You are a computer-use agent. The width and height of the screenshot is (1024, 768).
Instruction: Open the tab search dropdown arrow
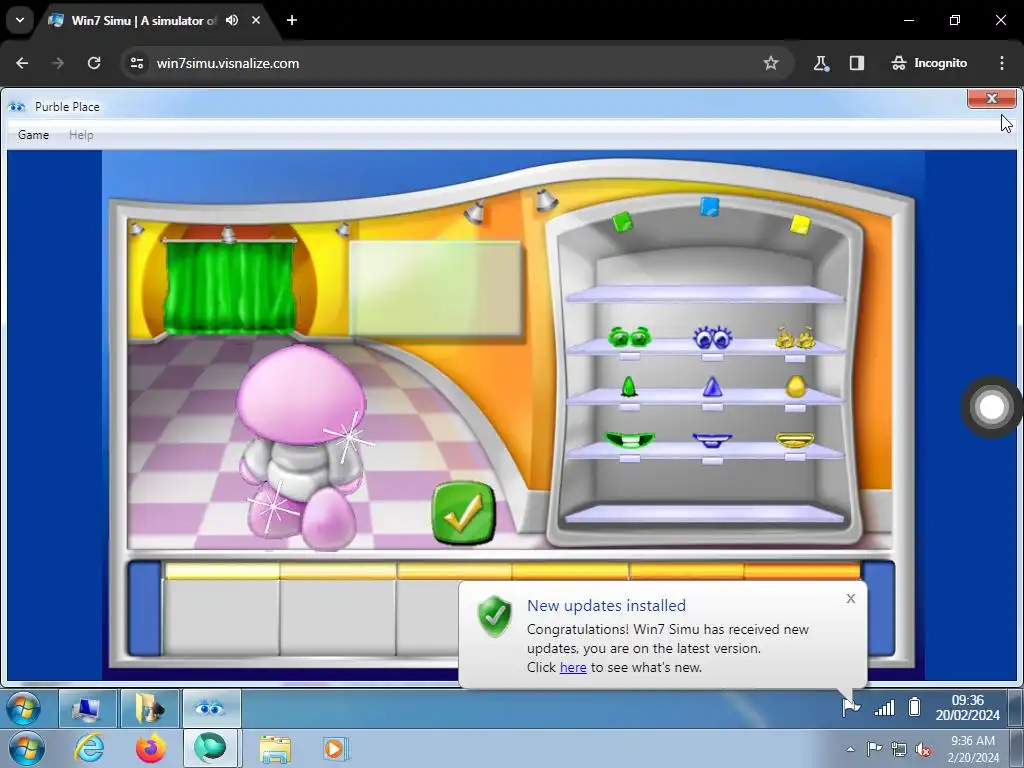tap(20, 20)
